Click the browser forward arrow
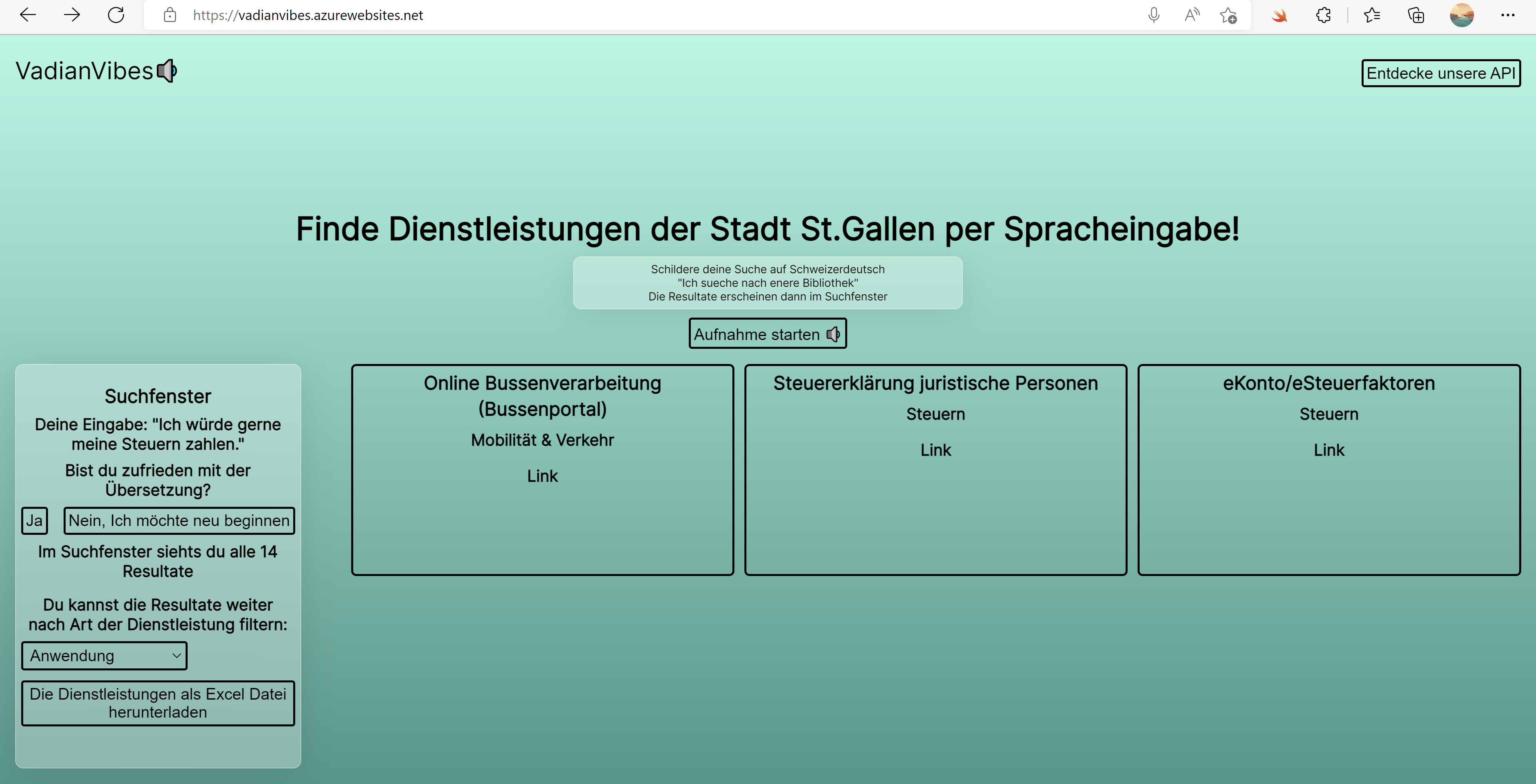 click(x=72, y=15)
